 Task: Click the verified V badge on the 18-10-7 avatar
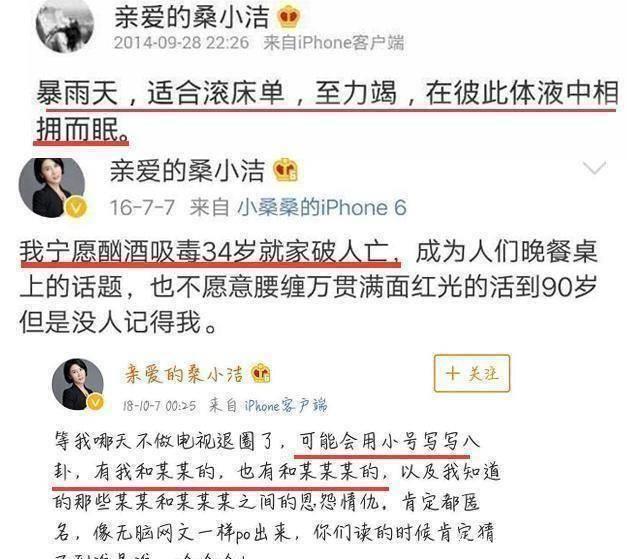point(96,402)
